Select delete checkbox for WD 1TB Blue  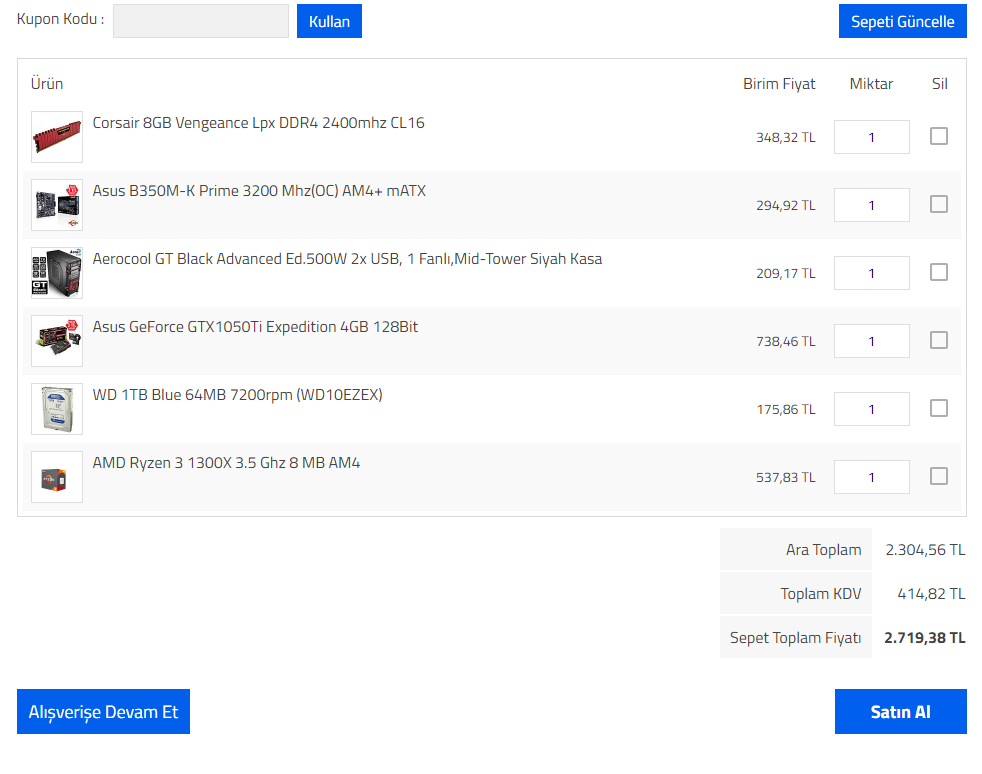[938, 408]
